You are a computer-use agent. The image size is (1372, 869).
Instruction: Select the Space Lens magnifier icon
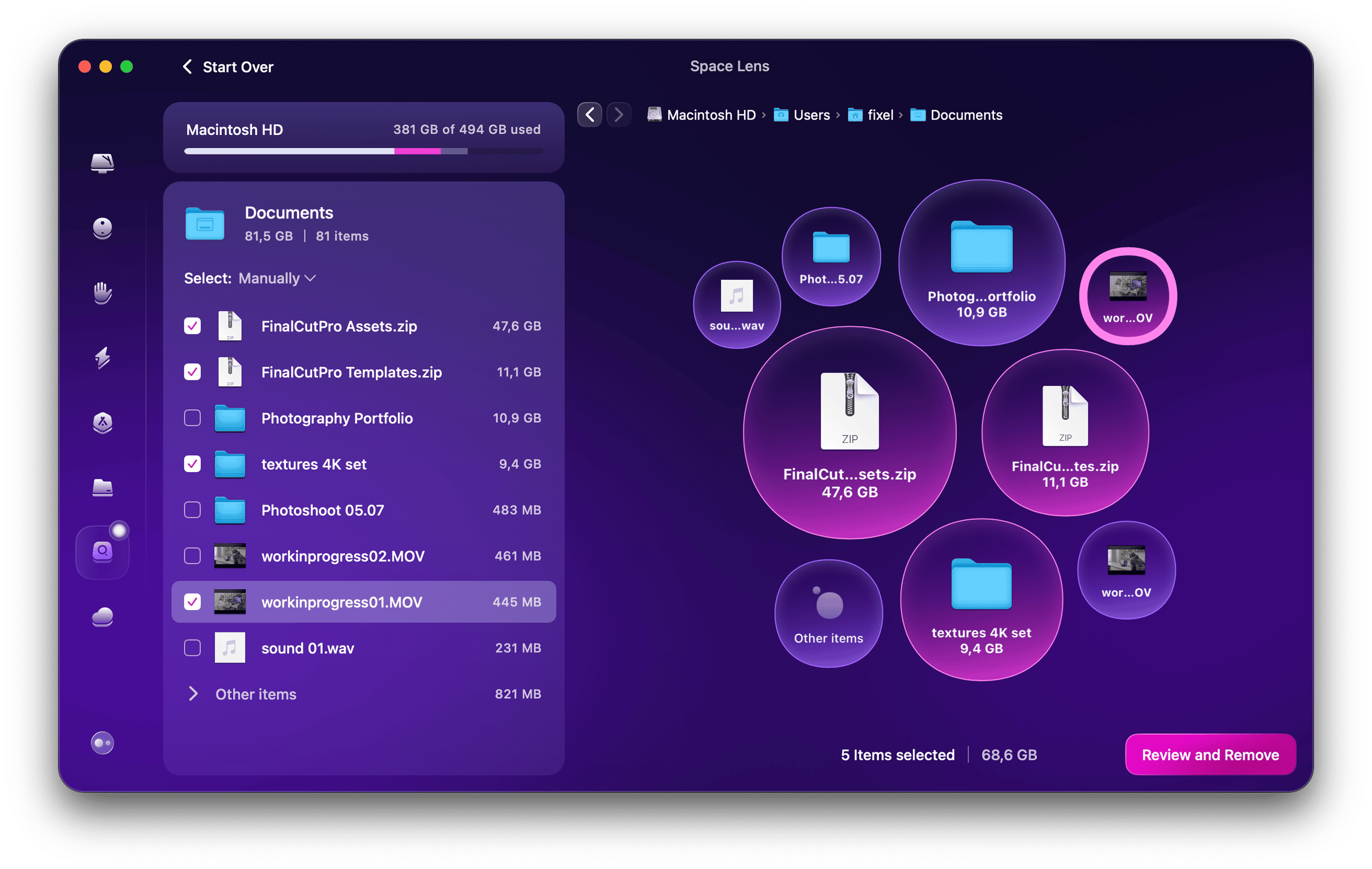(x=102, y=551)
